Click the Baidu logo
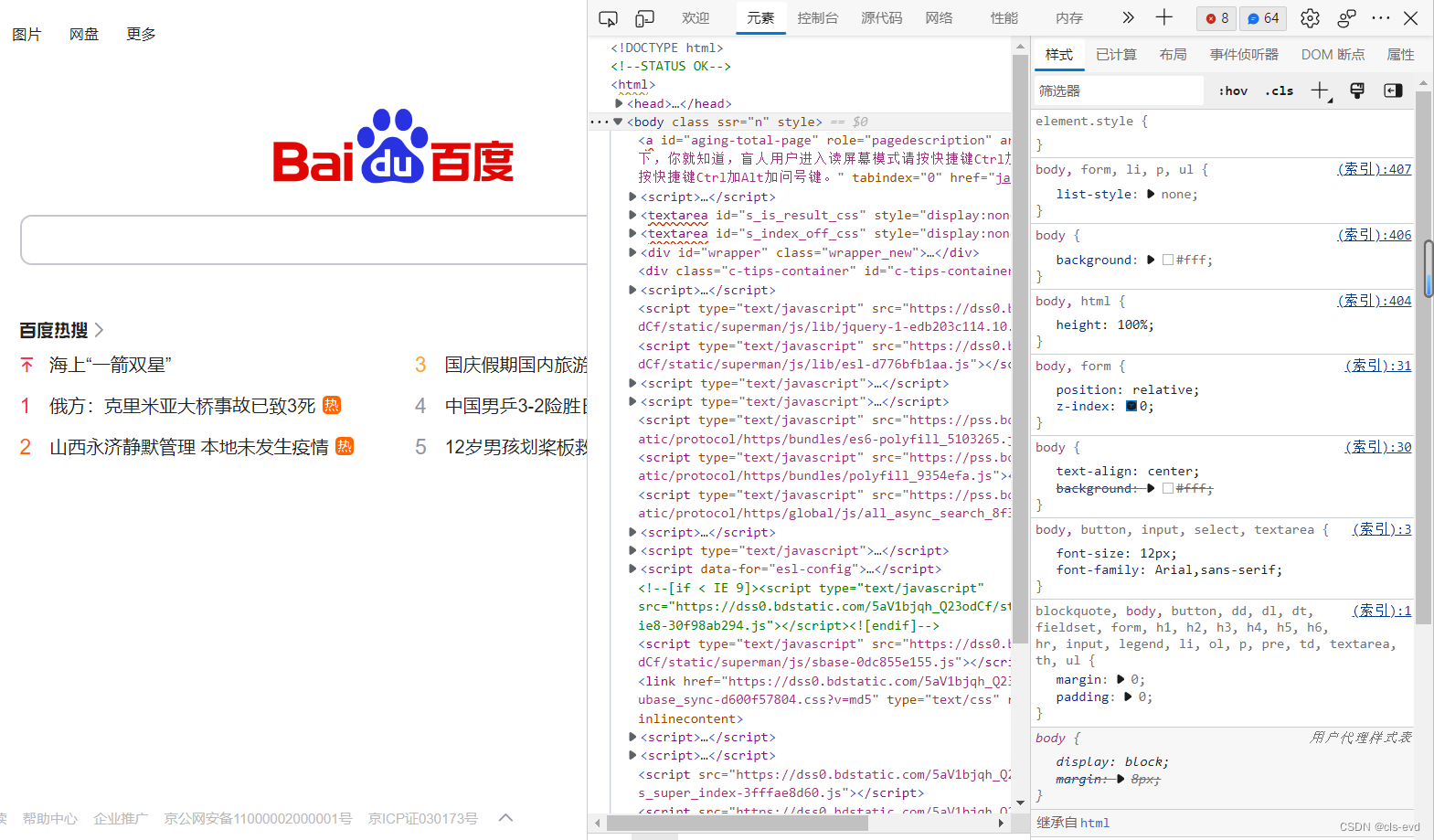This screenshot has width=1434, height=840. click(x=393, y=146)
